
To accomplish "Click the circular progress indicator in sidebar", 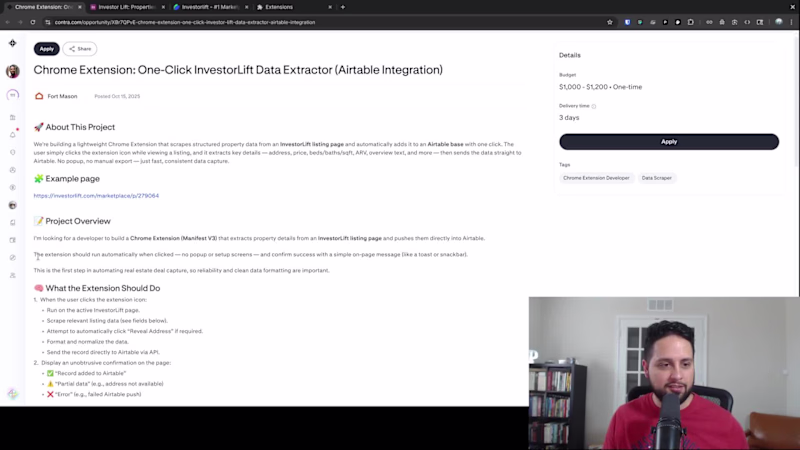I will click(x=13, y=95).
